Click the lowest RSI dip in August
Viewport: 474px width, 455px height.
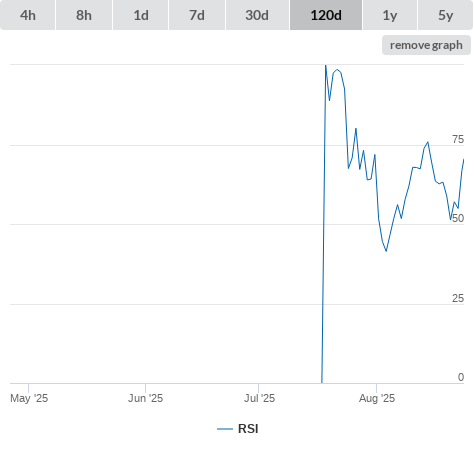click(x=386, y=251)
